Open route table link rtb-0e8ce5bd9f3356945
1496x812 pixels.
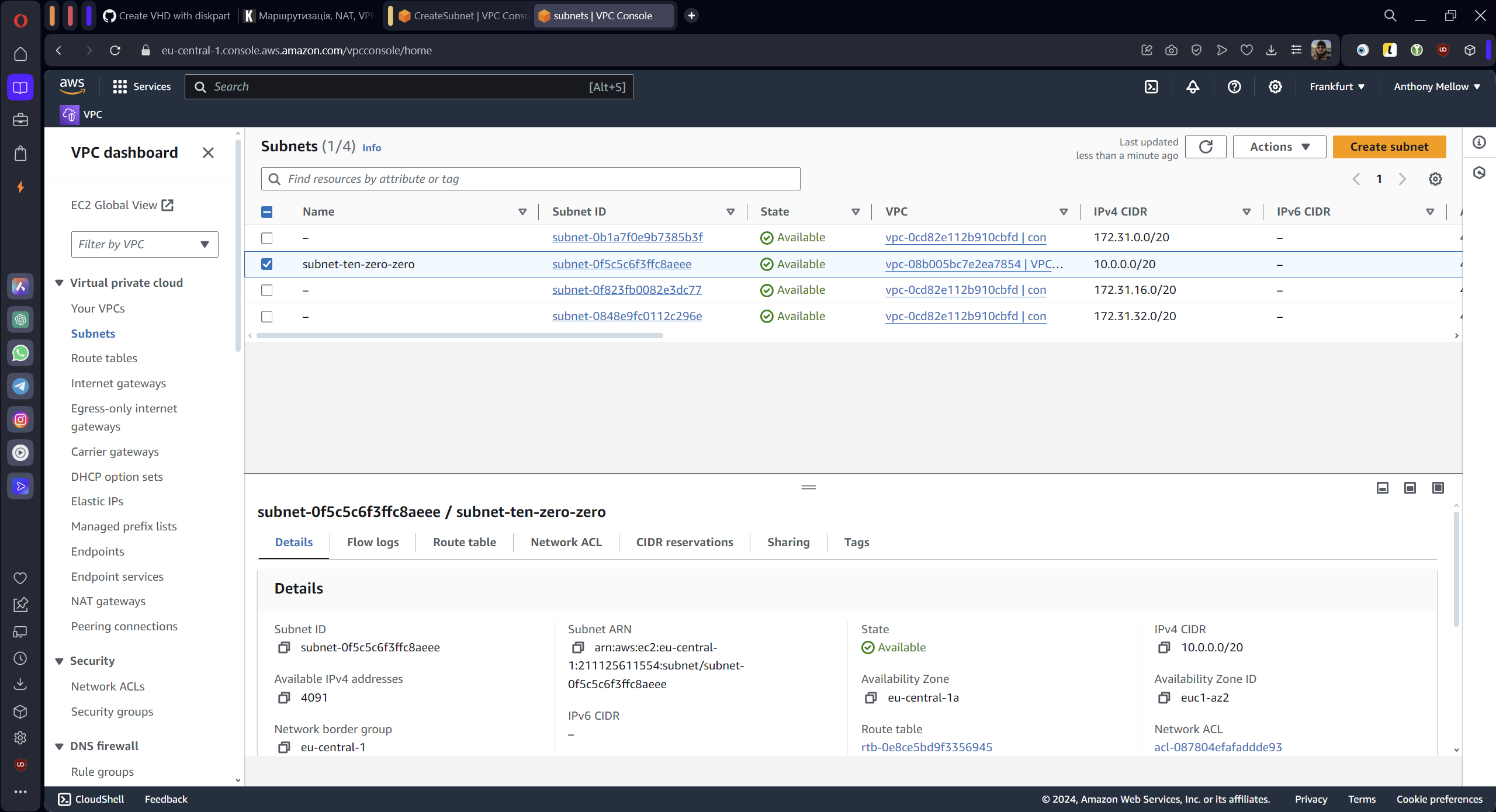[926, 747]
